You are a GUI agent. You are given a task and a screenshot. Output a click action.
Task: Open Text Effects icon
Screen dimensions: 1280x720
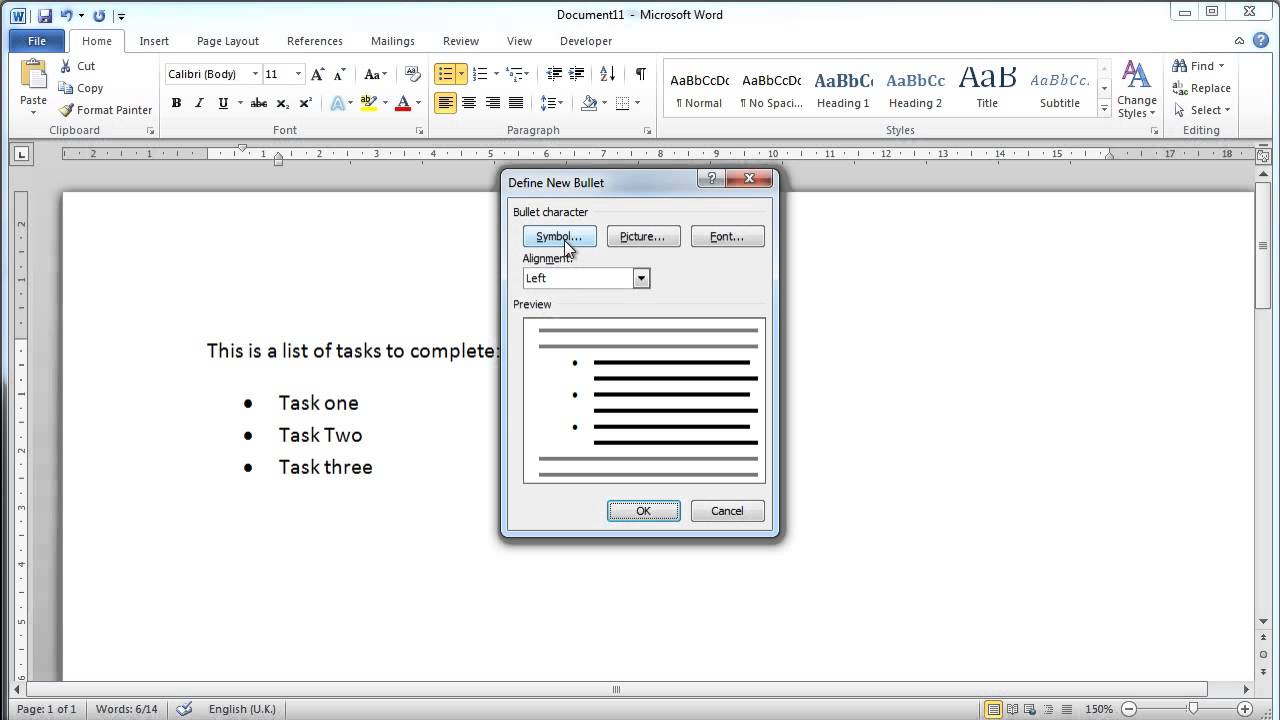[337, 103]
